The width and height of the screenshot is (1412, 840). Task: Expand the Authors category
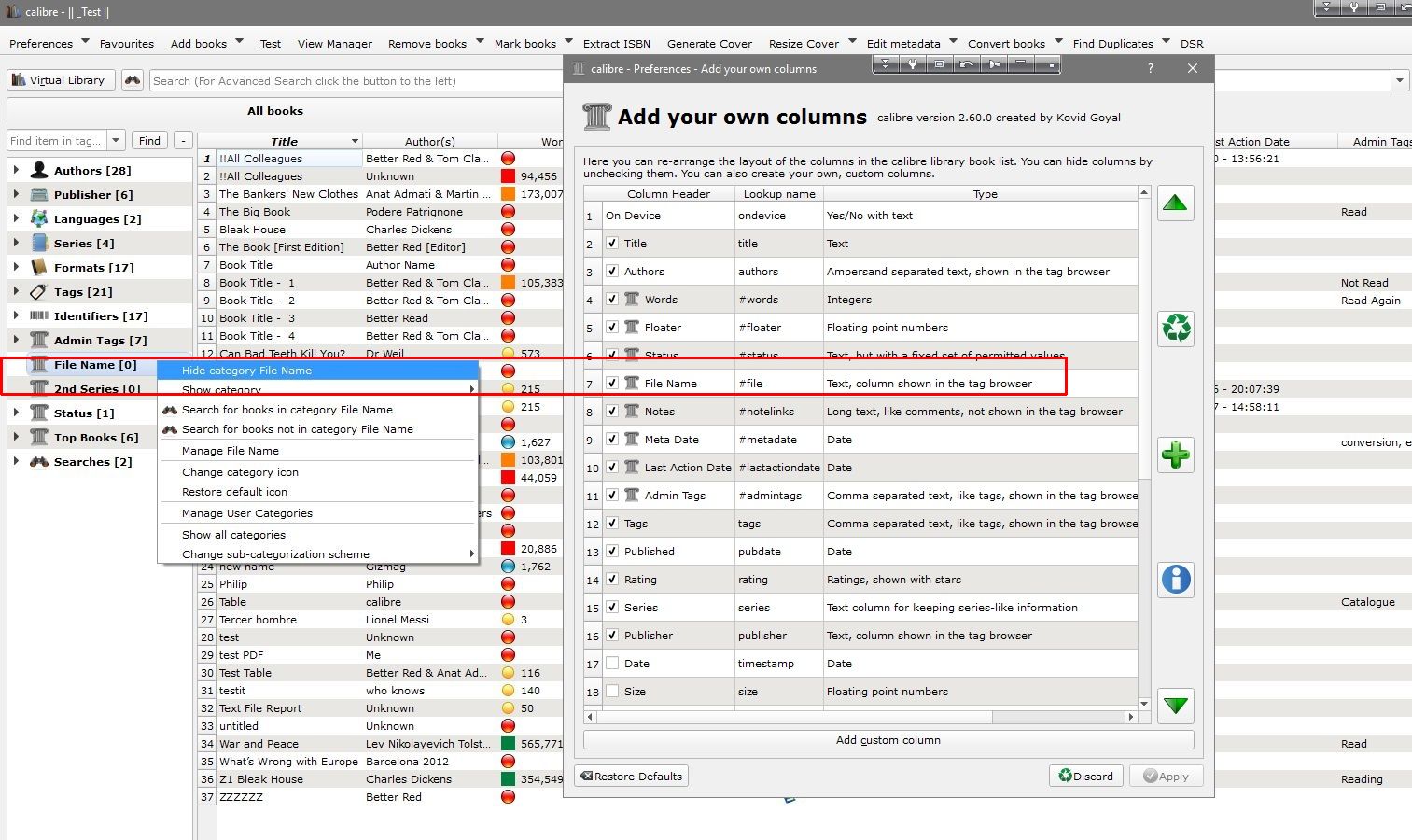[x=16, y=170]
